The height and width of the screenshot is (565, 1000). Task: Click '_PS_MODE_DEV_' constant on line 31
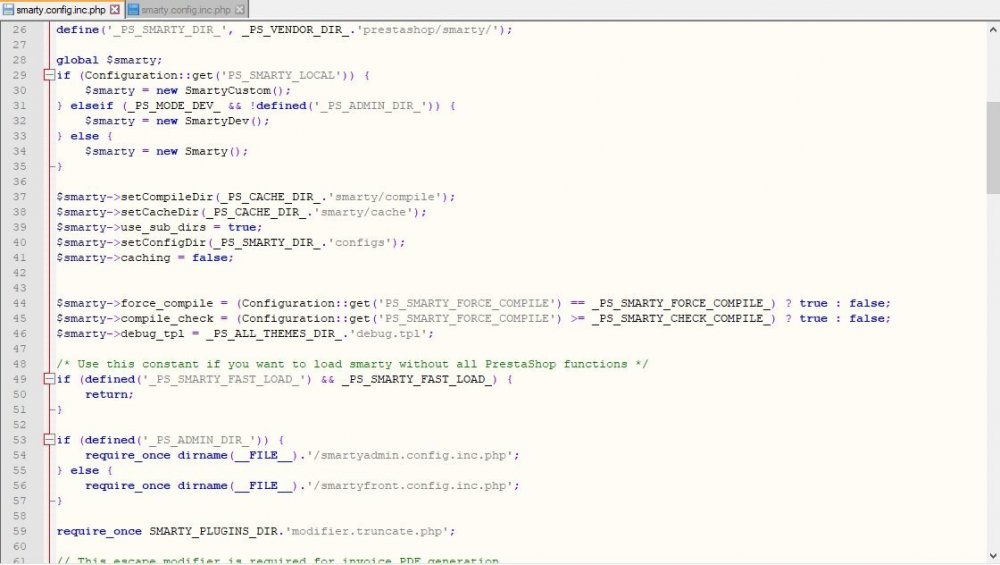[174, 106]
